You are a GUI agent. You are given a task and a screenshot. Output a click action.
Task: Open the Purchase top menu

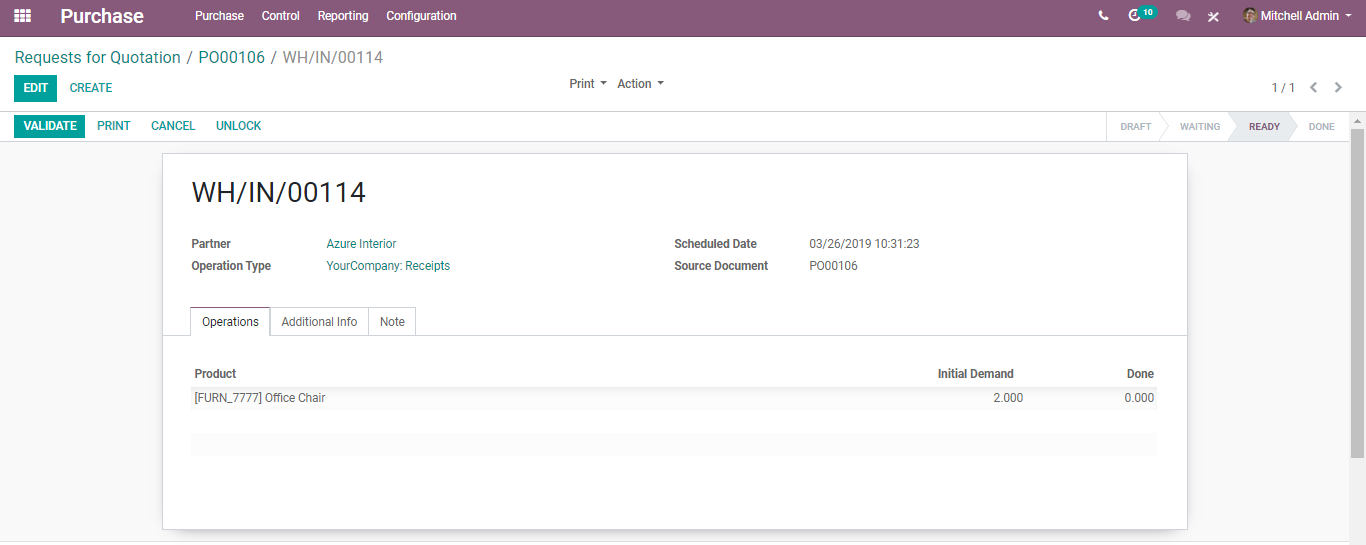(x=219, y=16)
